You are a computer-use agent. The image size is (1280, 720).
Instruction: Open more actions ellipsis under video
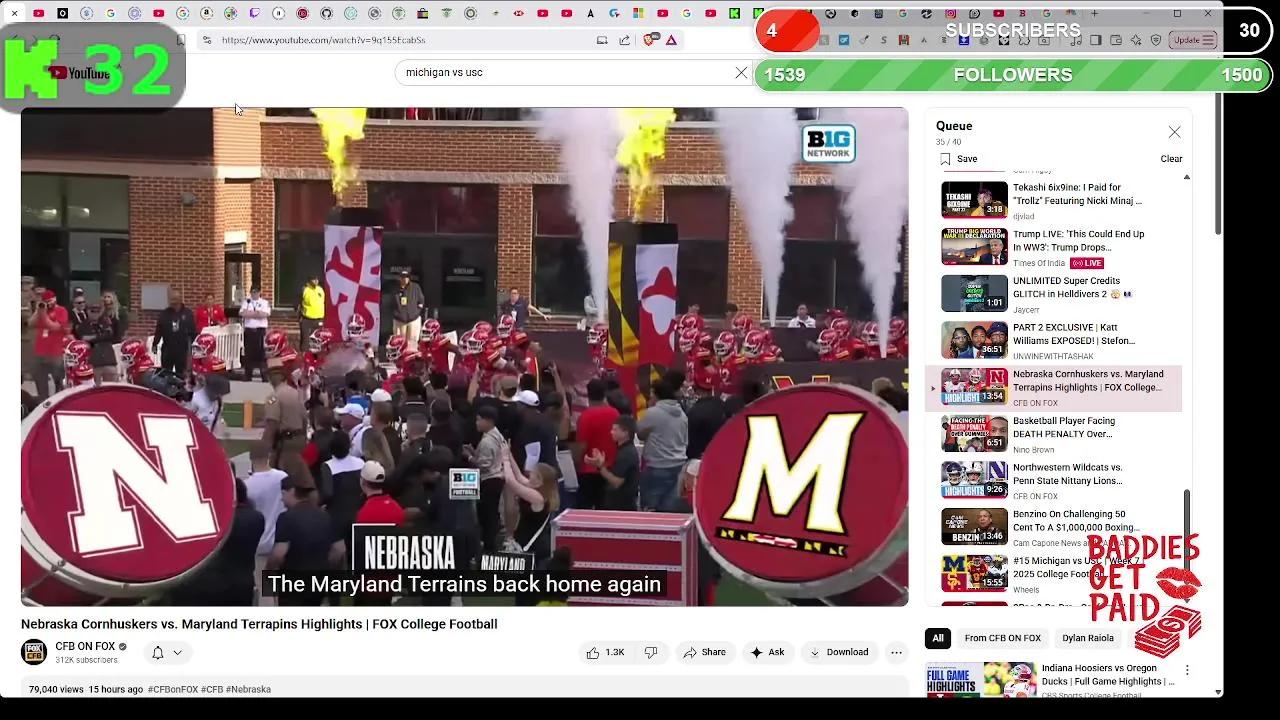[896, 652]
